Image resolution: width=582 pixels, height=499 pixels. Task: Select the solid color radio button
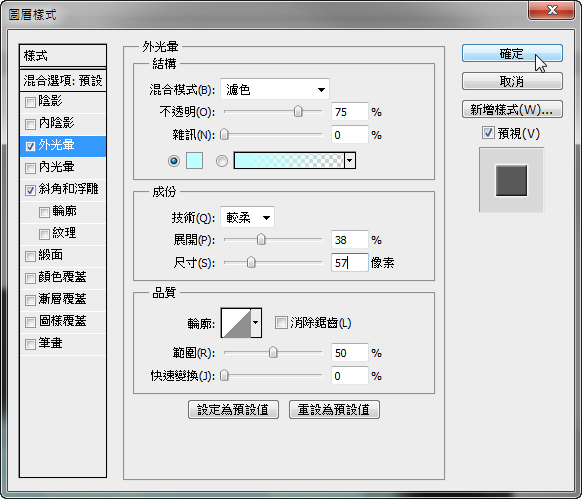point(174,161)
